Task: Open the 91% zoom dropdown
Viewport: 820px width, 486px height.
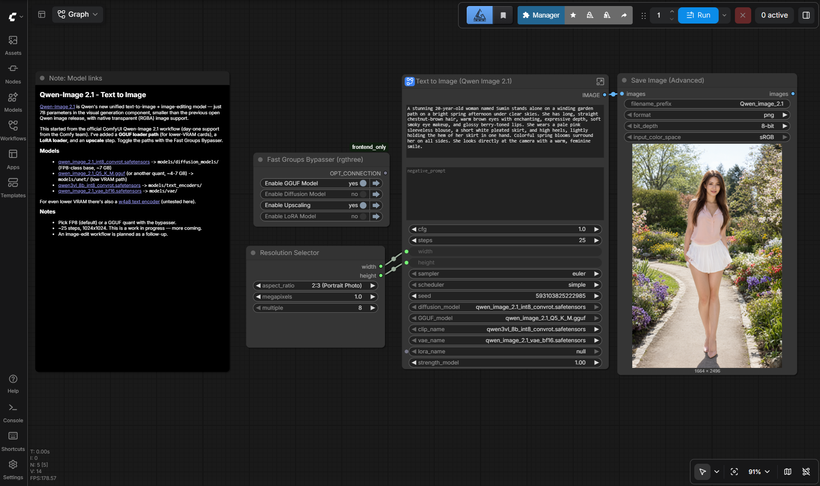Action: tap(758, 471)
